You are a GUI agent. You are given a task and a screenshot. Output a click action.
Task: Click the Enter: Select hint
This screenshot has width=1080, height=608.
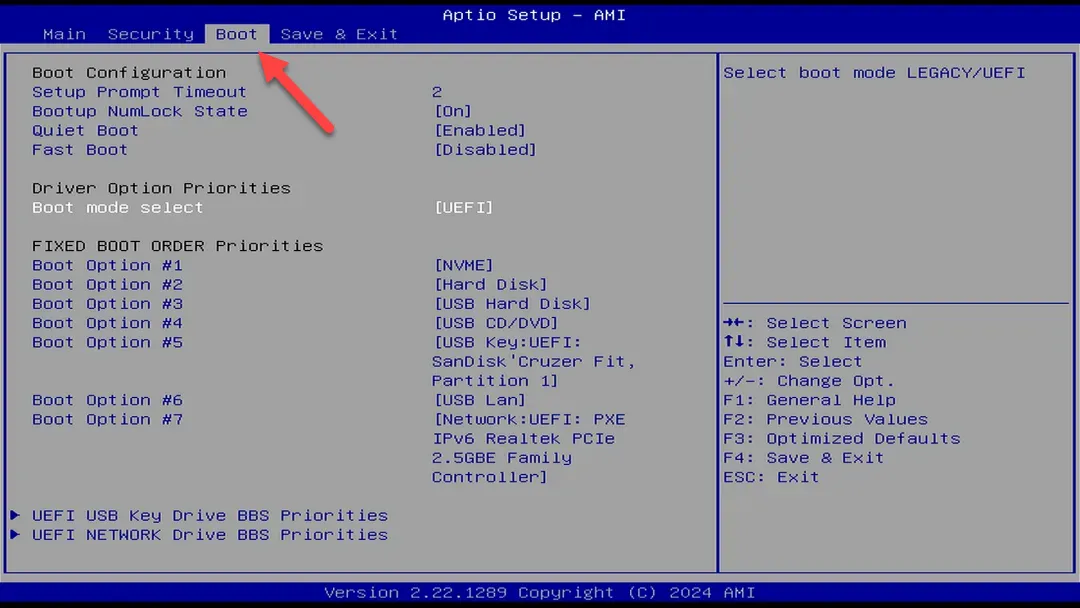(793, 361)
